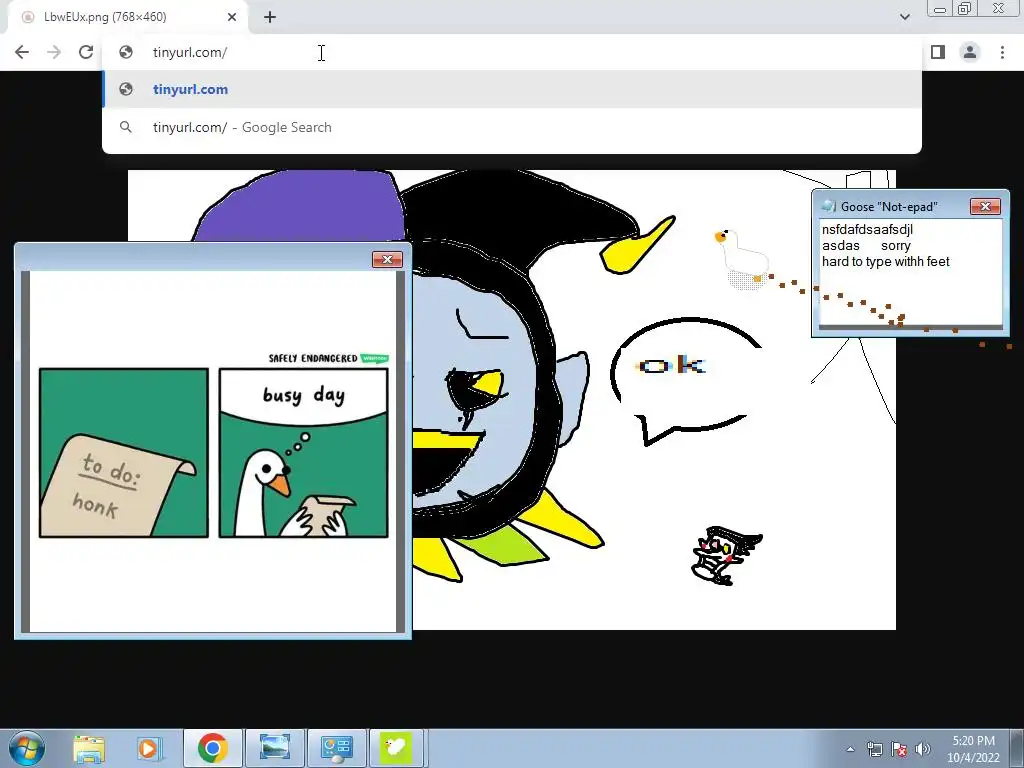Image resolution: width=1024 pixels, height=768 pixels.
Task: Open File Explorer from the taskbar
Action: (x=89, y=748)
